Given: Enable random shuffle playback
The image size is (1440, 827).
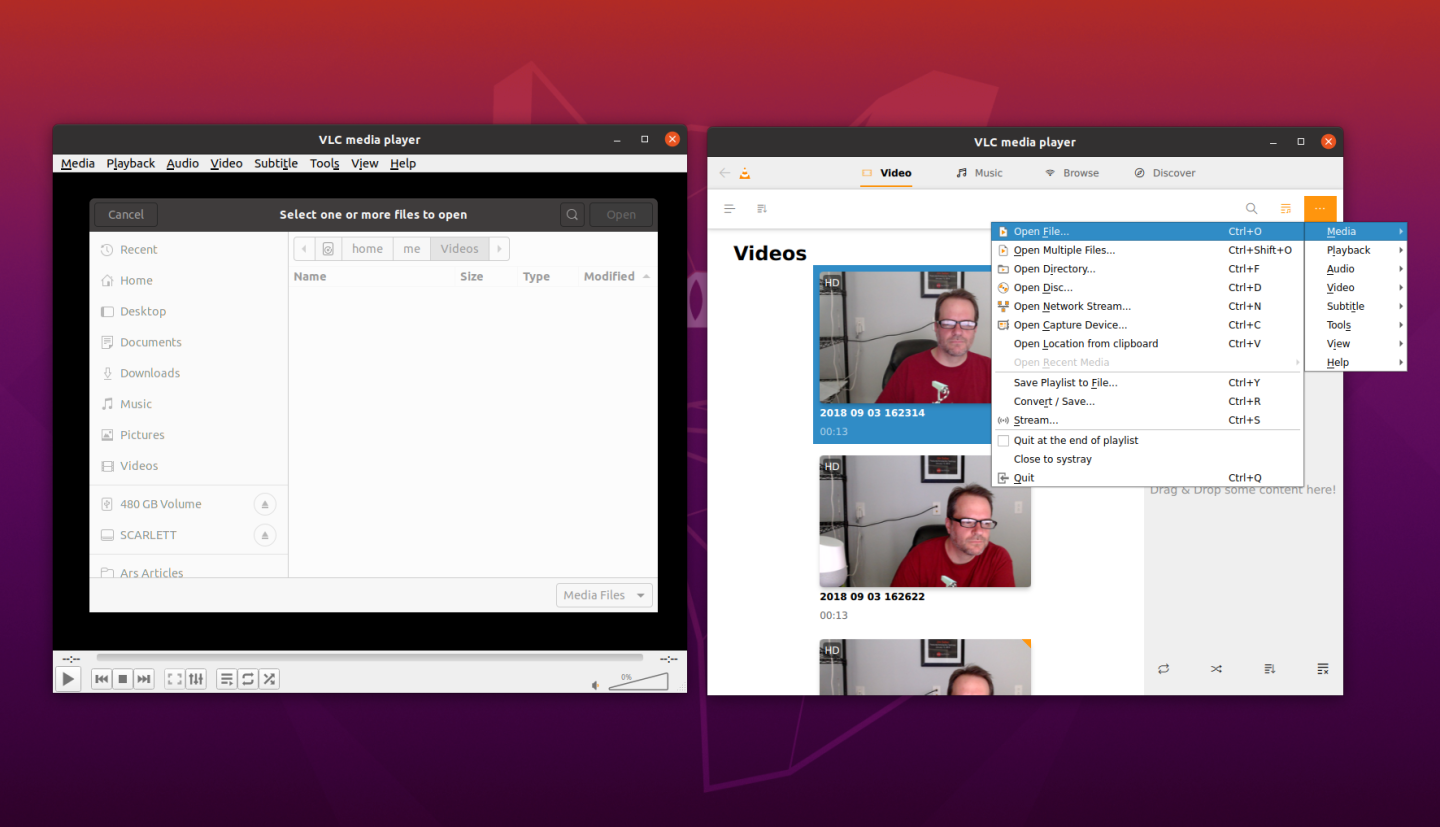Looking at the screenshot, I should pyautogui.click(x=269, y=678).
